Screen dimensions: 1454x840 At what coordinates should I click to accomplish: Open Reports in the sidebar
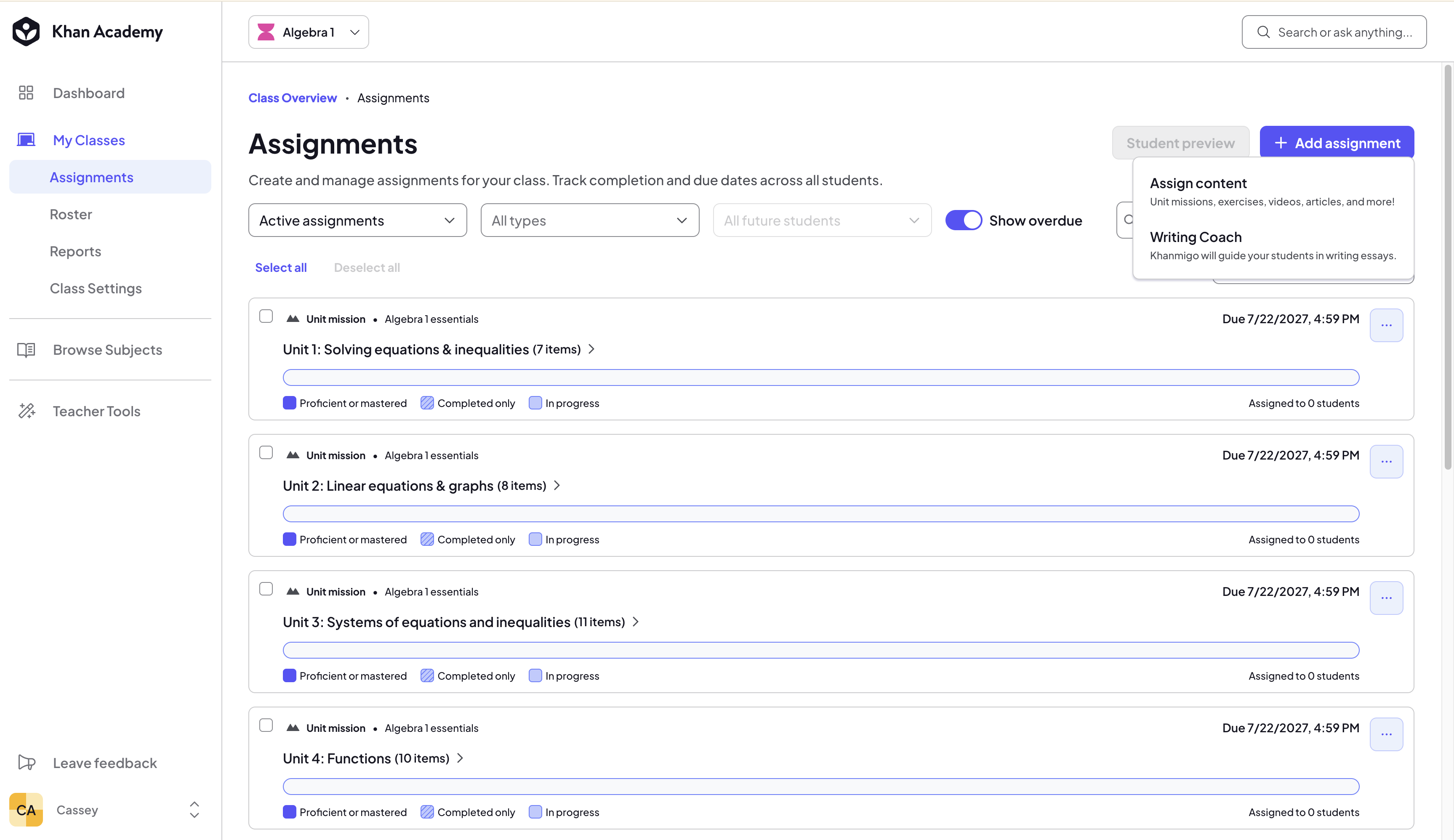coord(76,251)
